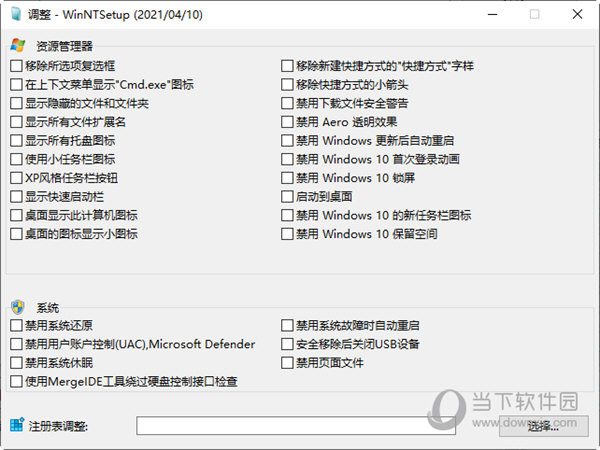Click the 注册表调整 path input field
This screenshot has width=600, height=450.
click(296, 426)
